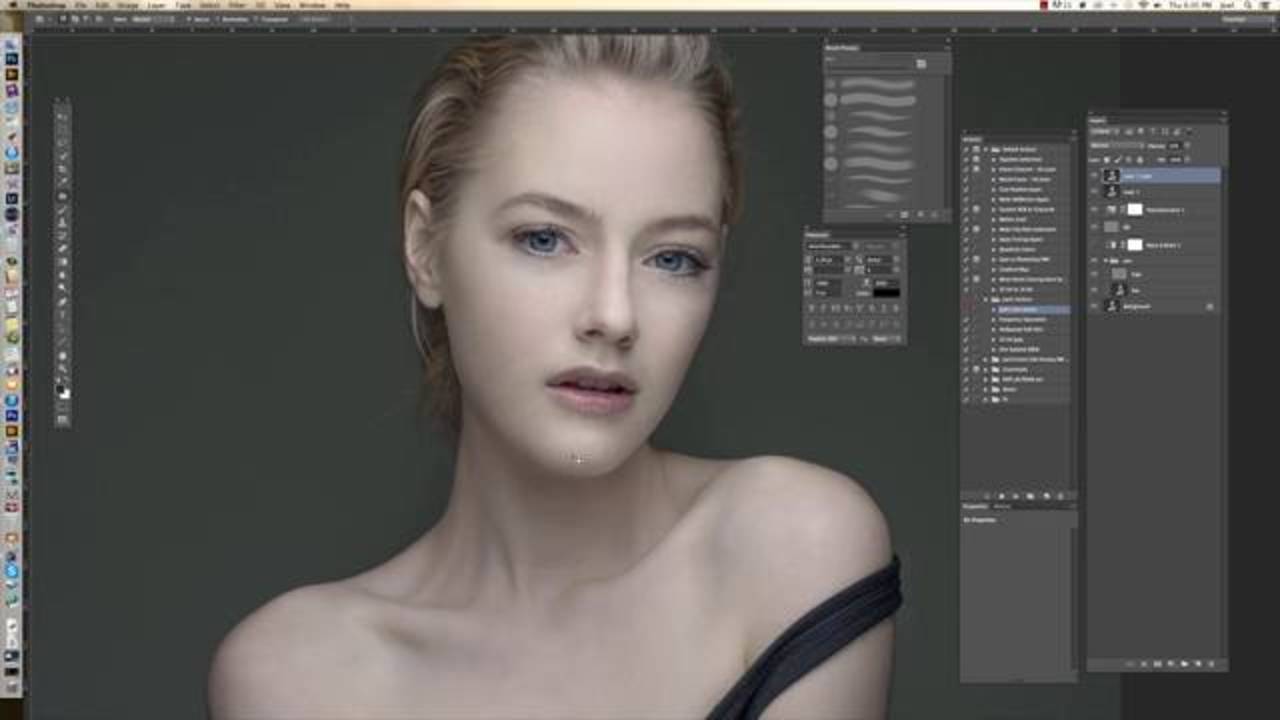Hide the Background layer with its eye icon
1280x720 pixels.
[1094, 306]
